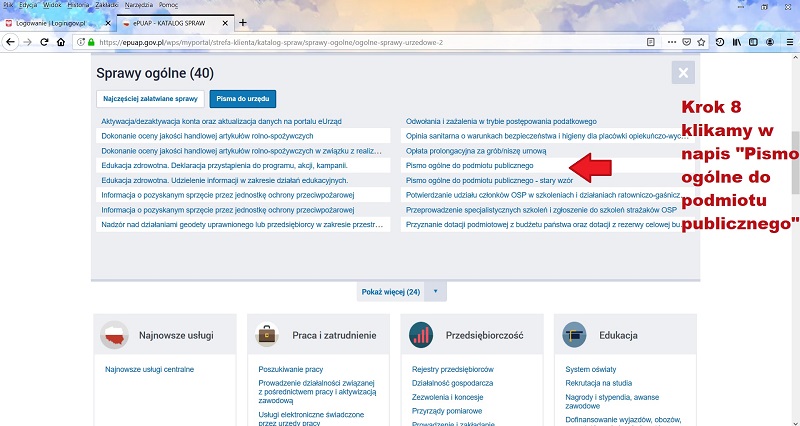Click the Pisma do urzędu button
The width and height of the screenshot is (800, 426).
(x=243, y=99)
